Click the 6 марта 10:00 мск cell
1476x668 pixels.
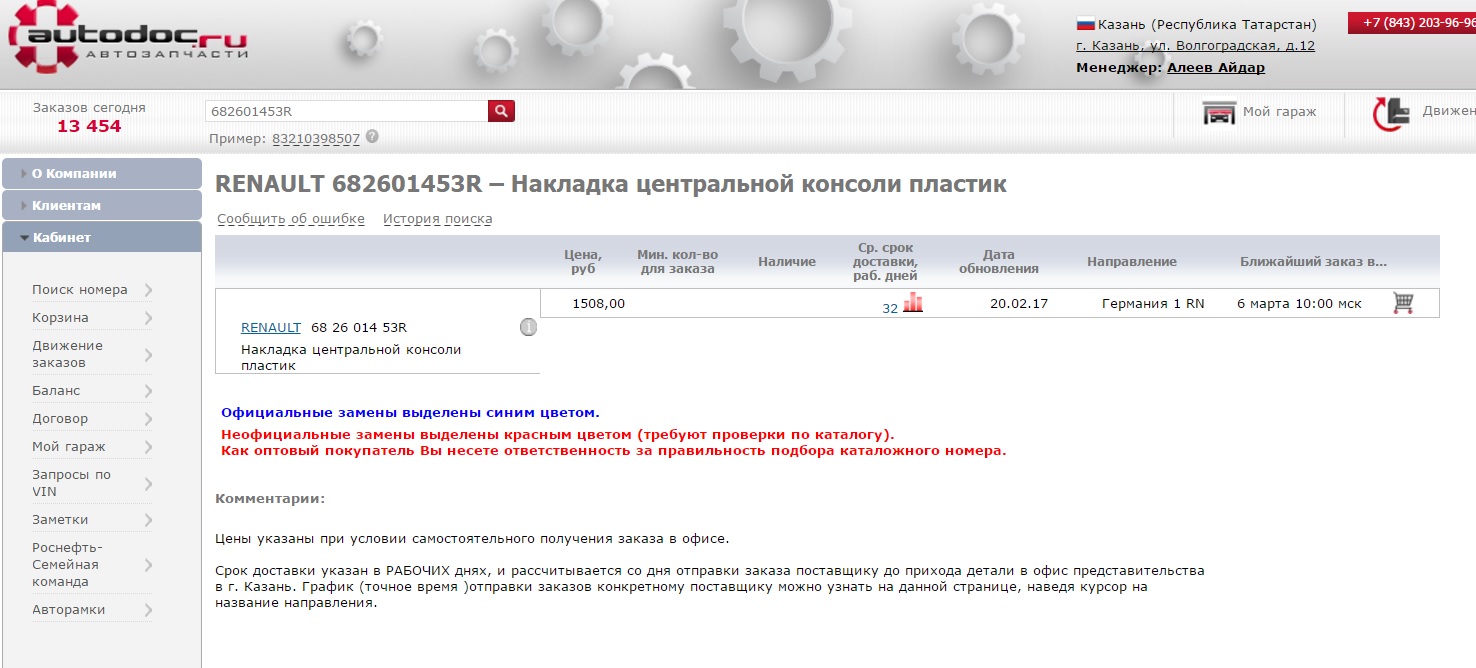point(1299,303)
